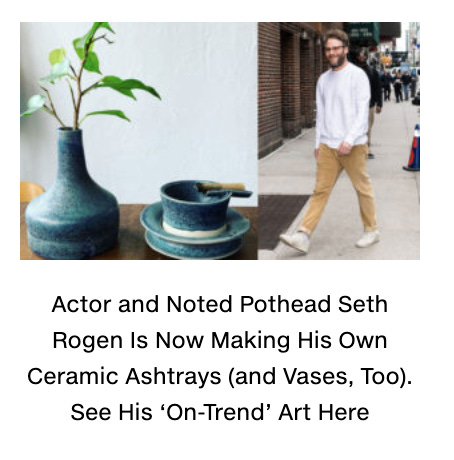Image resolution: width=454 pixels, height=460 pixels.
Task: Click the 'Rogen Is Now Making His Own' line
Action: tap(220, 340)
